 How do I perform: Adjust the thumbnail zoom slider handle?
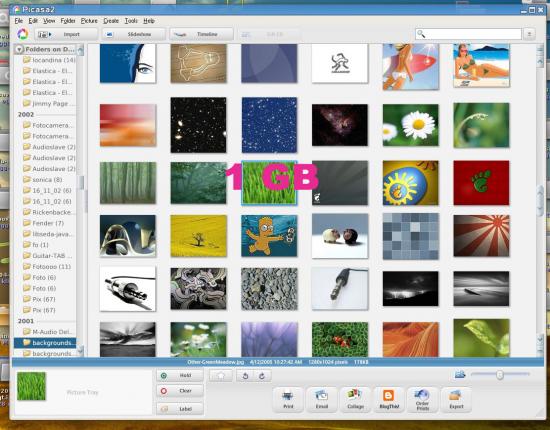(x=500, y=375)
